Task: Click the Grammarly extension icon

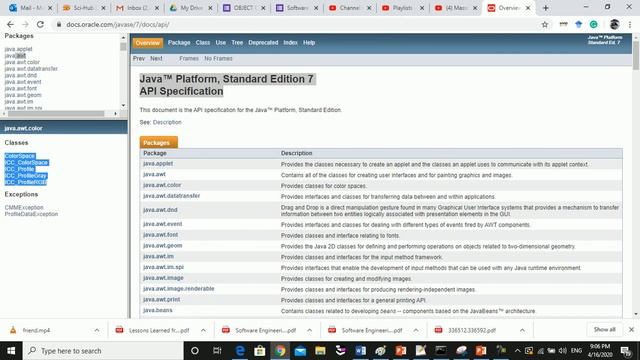Action: click(593, 24)
